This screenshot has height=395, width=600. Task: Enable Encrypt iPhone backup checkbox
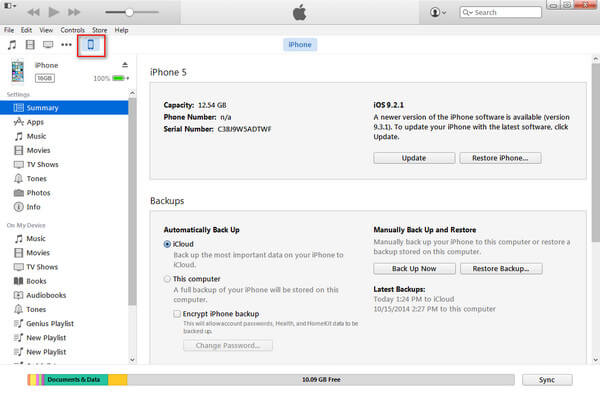[x=177, y=314]
